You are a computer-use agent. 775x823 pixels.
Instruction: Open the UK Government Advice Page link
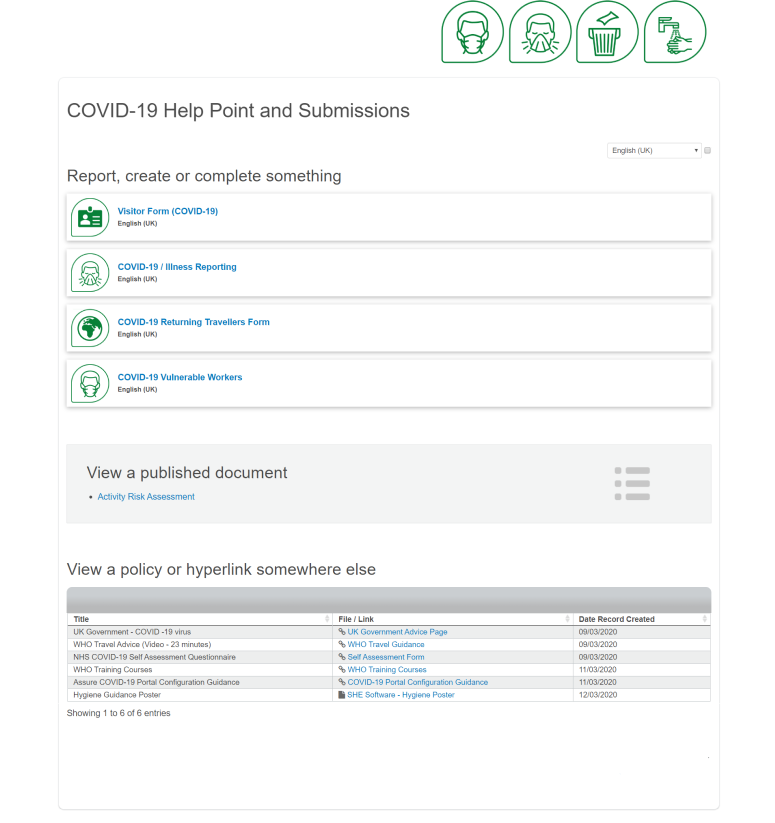pyautogui.click(x=397, y=632)
